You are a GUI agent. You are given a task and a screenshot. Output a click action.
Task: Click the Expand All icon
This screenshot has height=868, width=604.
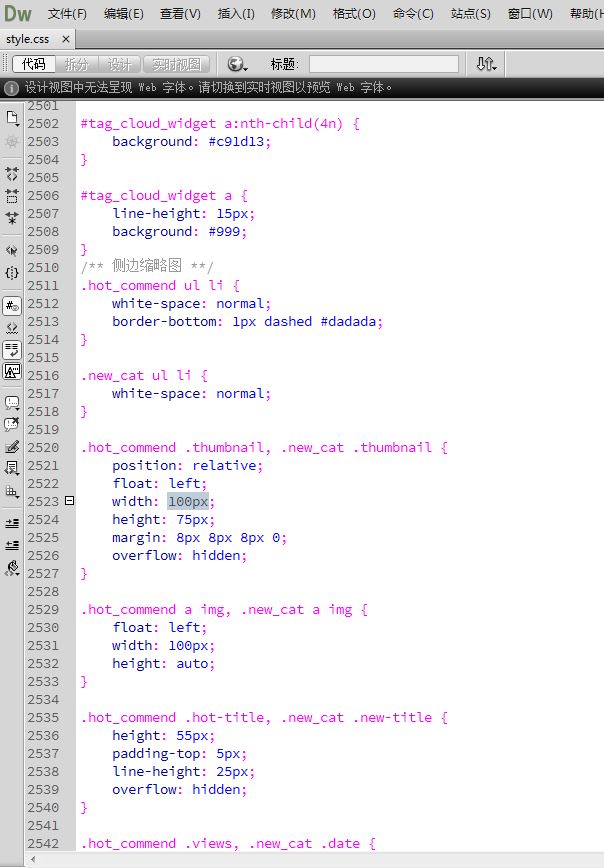pyautogui.click(x=12, y=218)
